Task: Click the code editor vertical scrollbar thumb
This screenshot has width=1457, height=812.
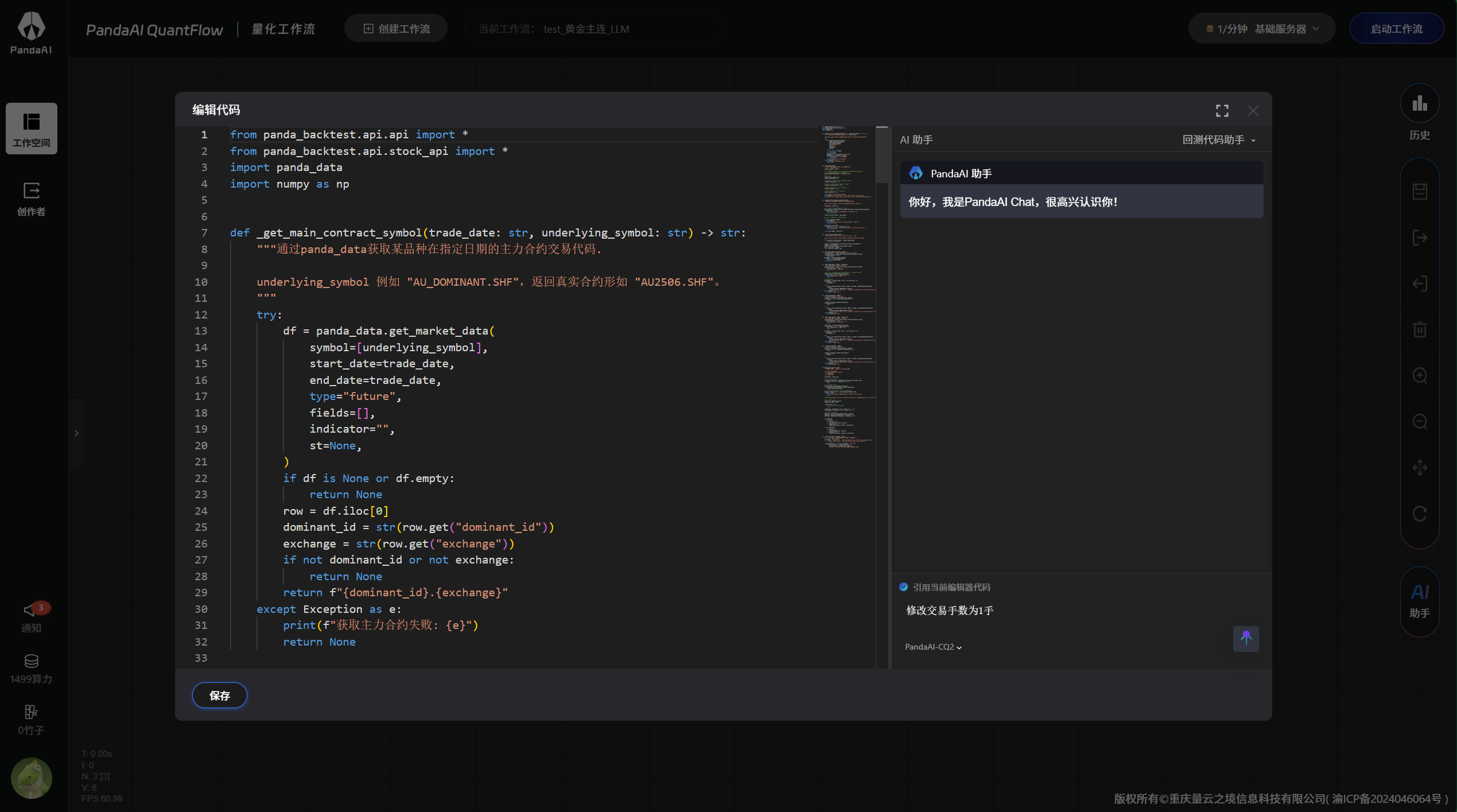Action: tap(882, 154)
